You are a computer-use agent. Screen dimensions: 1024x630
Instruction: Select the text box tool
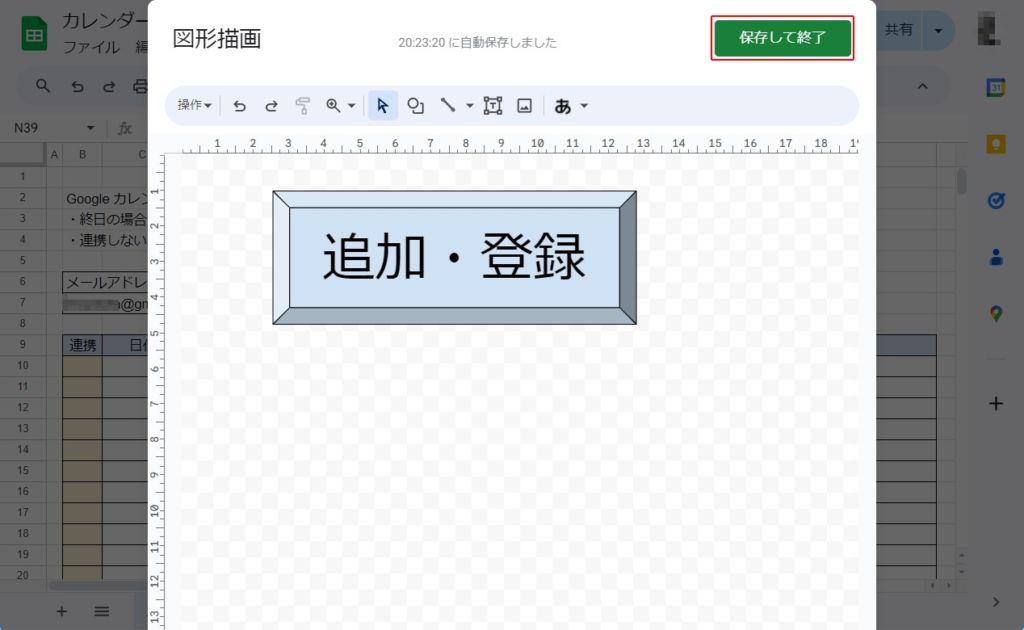pos(492,105)
